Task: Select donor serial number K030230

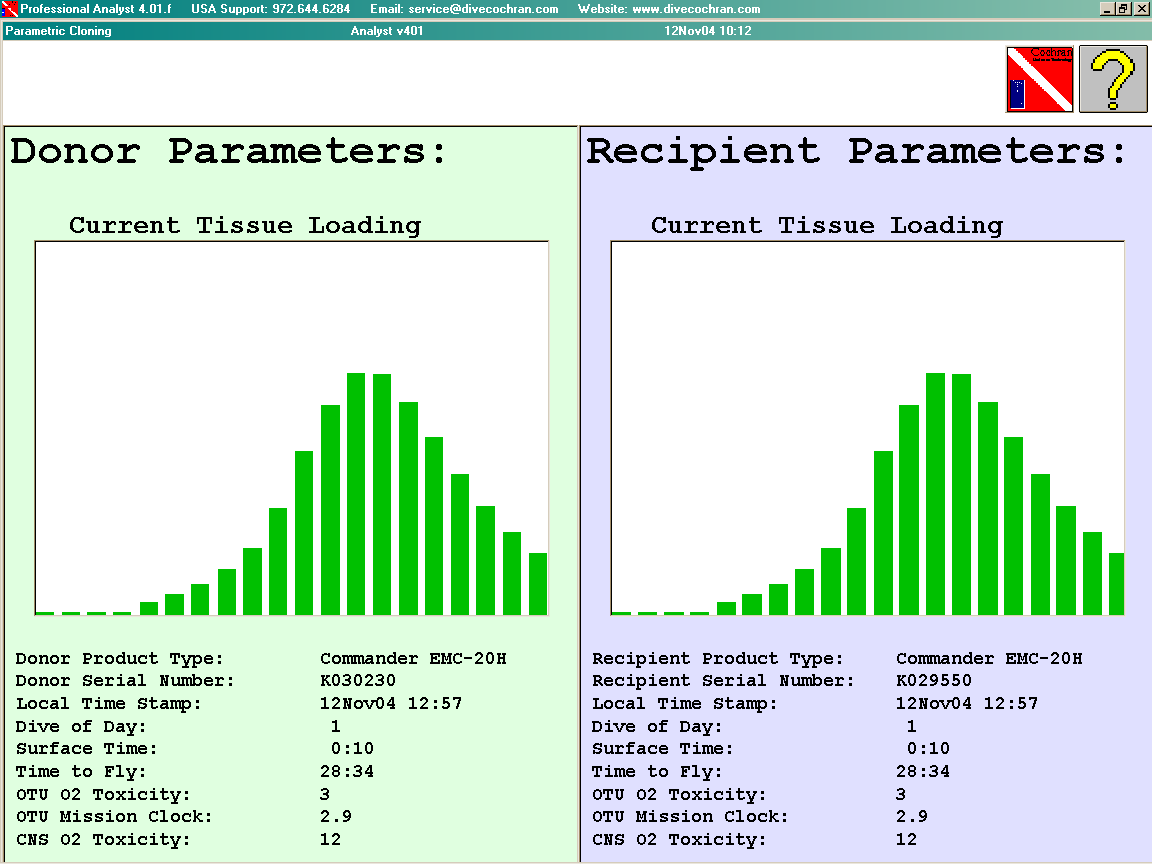Action: pos(358,680)
